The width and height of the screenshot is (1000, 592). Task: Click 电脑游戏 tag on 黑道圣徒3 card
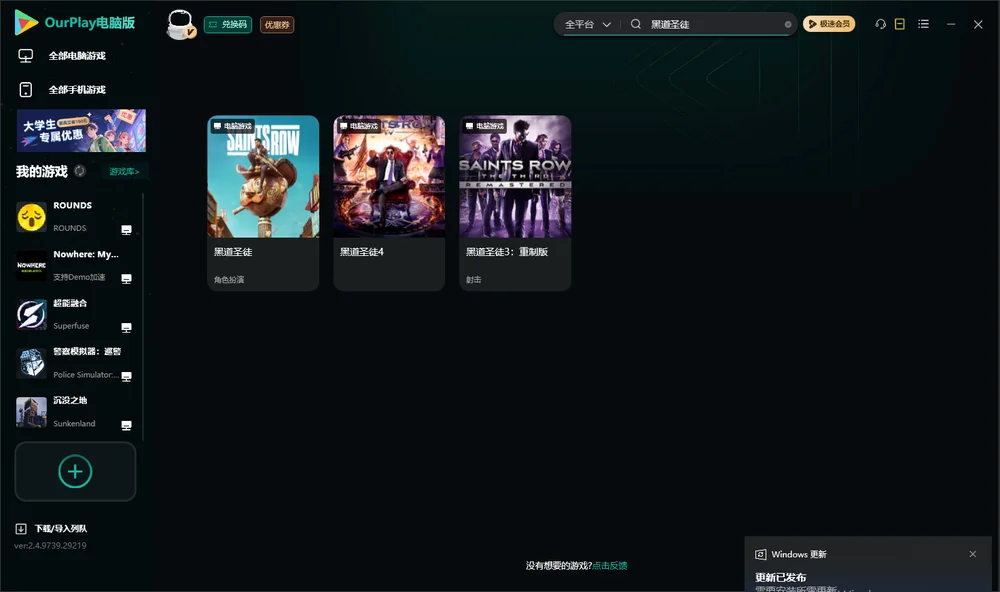[x=485, y=126]
